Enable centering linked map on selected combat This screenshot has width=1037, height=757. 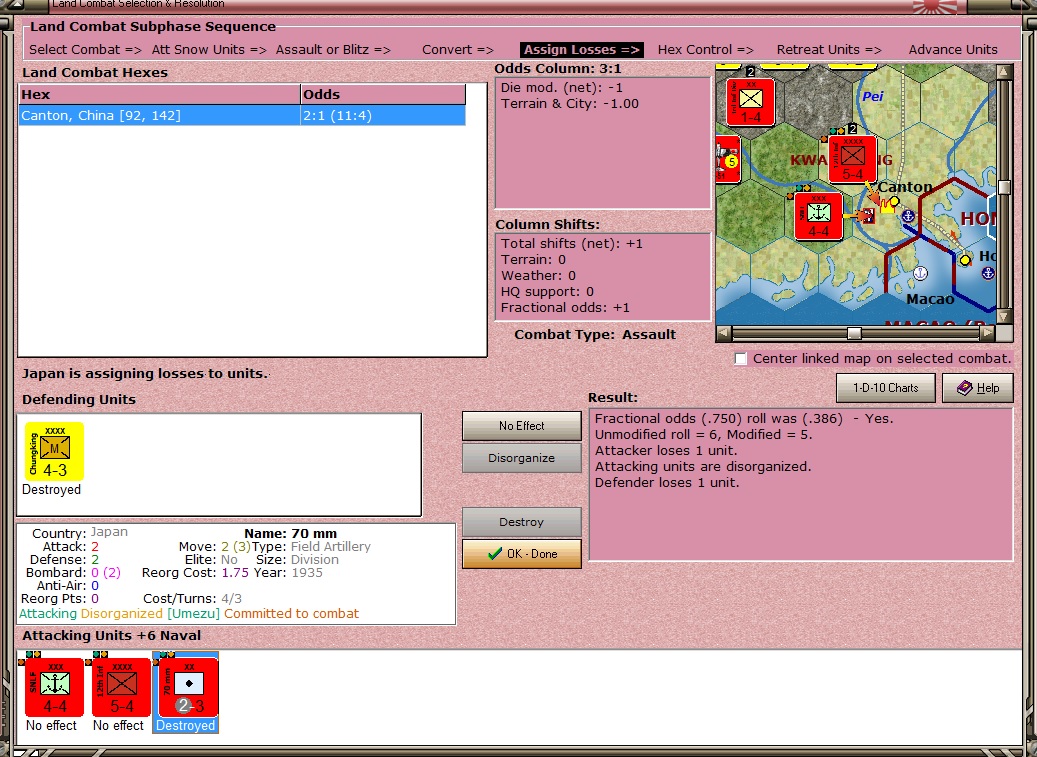pos(741,358)
